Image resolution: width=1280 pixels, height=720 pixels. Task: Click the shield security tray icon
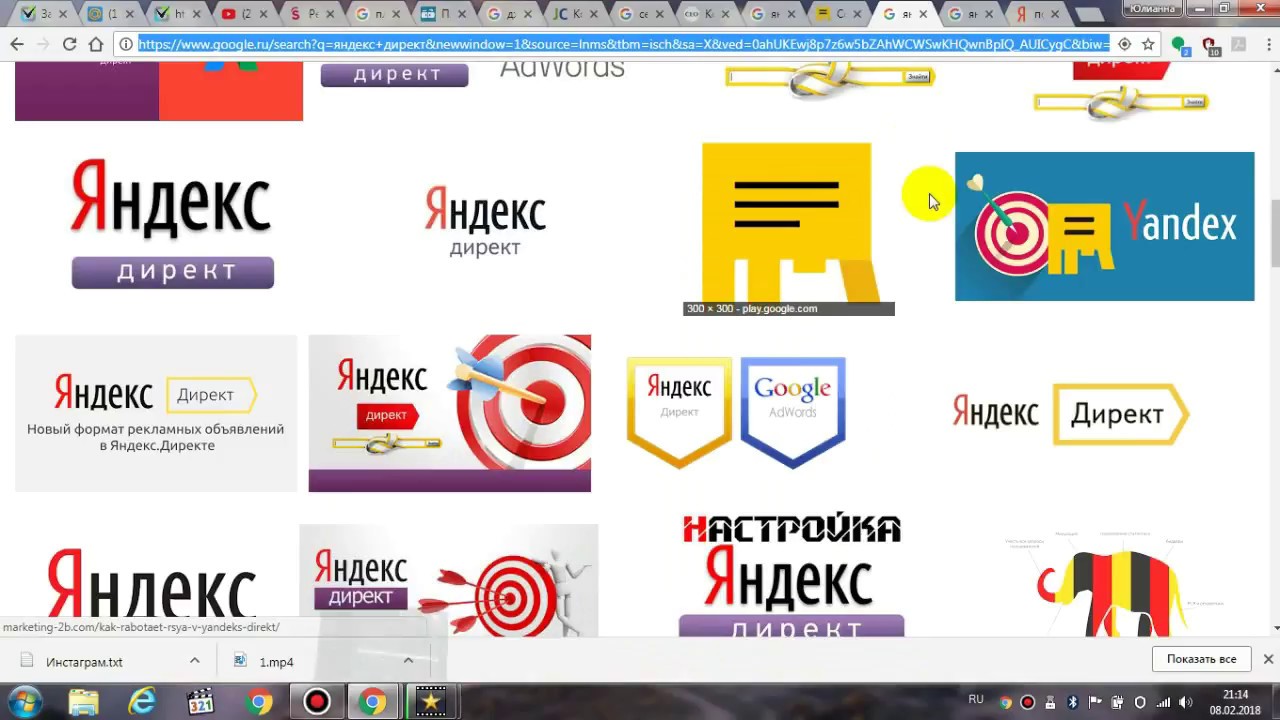(1140, 702)
